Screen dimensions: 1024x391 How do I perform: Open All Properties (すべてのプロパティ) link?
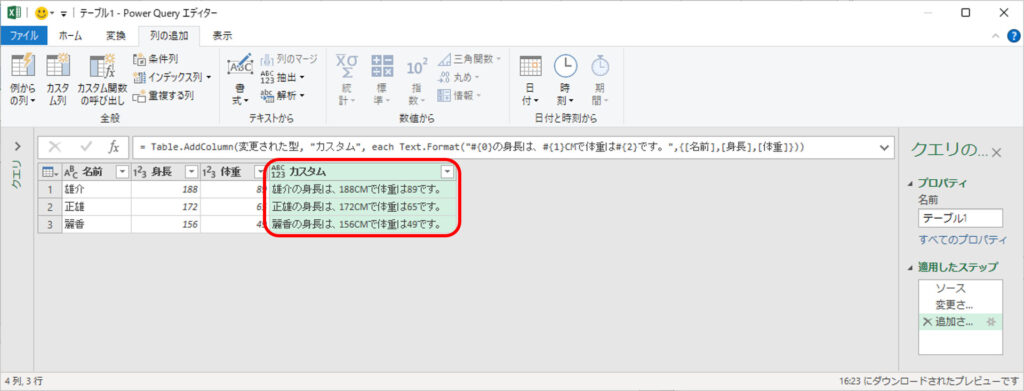tap(963, 240)
